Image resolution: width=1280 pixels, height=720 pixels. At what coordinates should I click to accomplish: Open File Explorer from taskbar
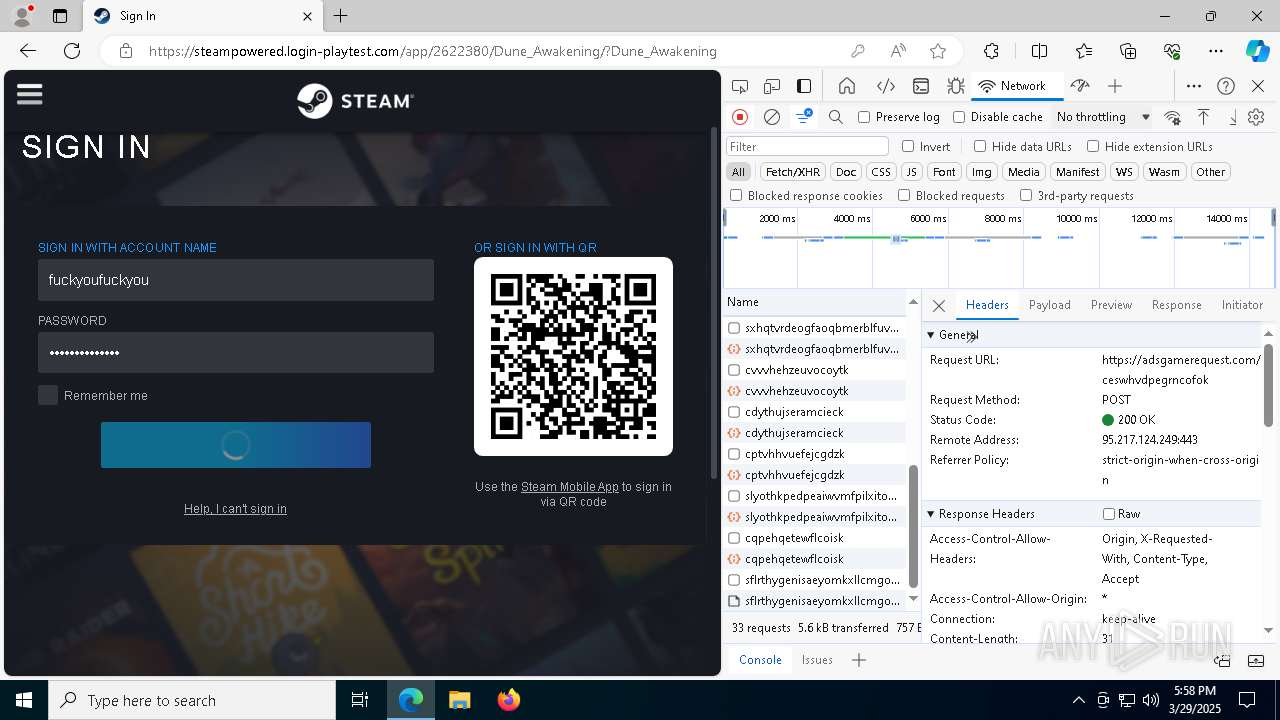pos(459,700)
